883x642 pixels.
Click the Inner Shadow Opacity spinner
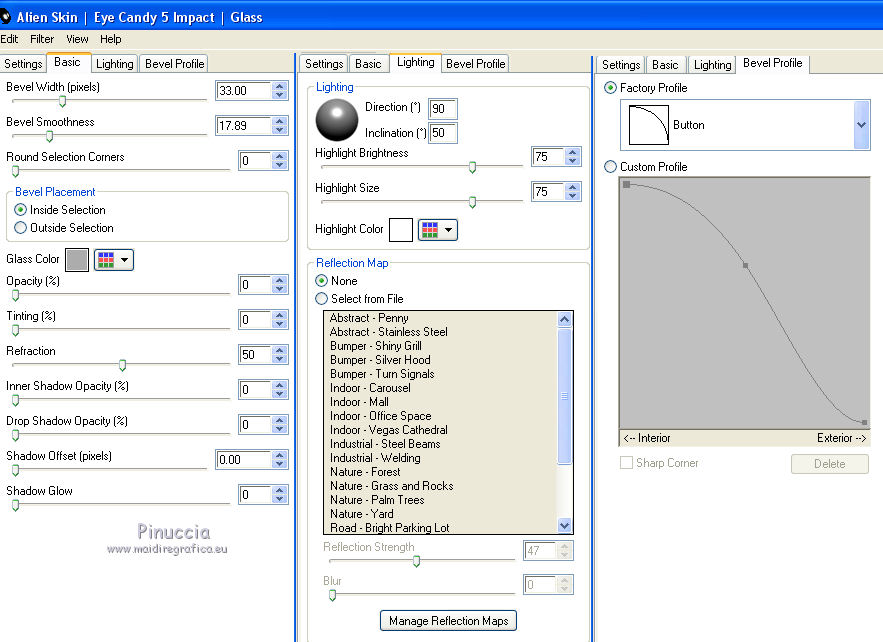point(279,389)
